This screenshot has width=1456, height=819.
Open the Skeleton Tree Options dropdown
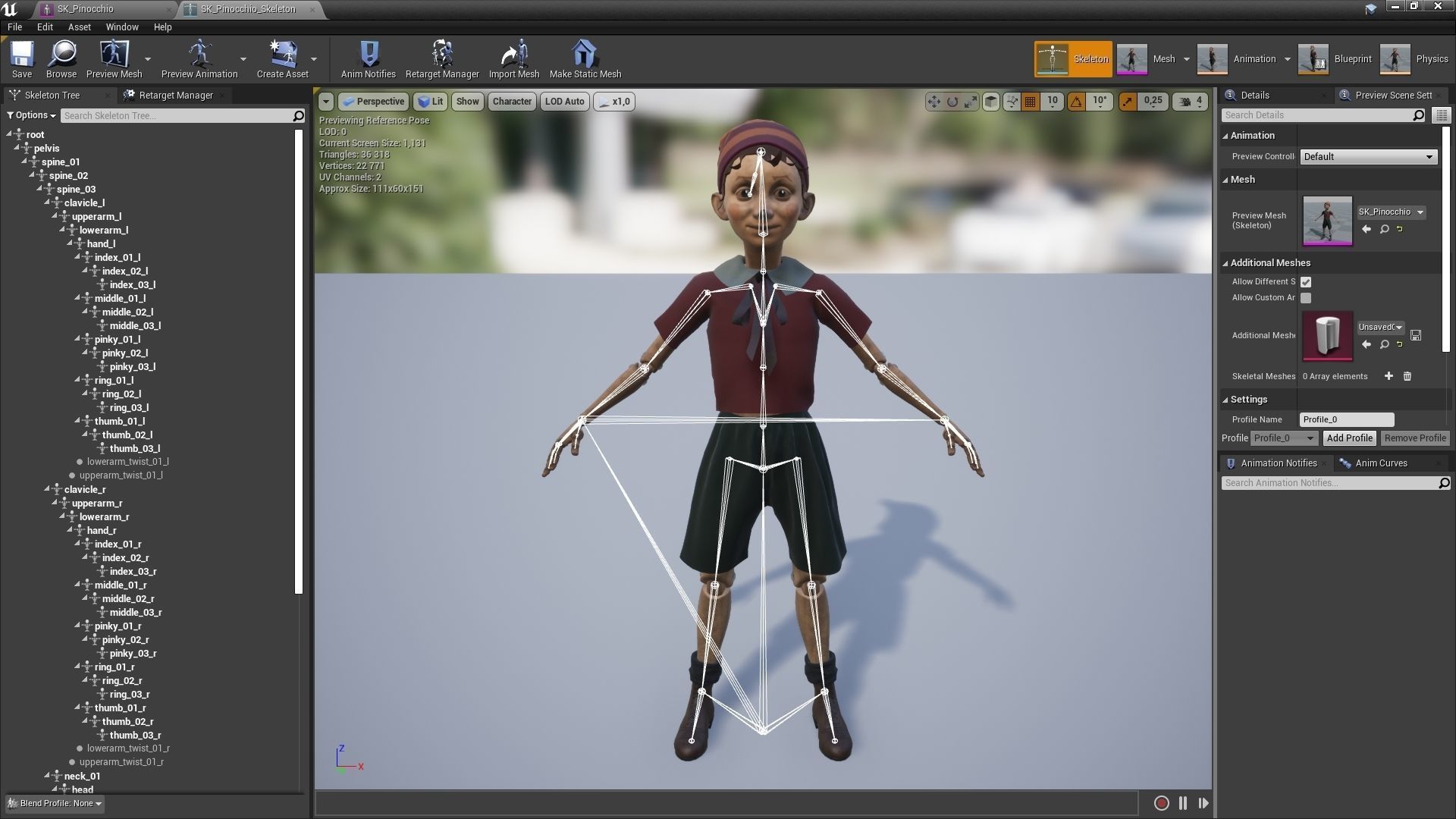point(31,115)
